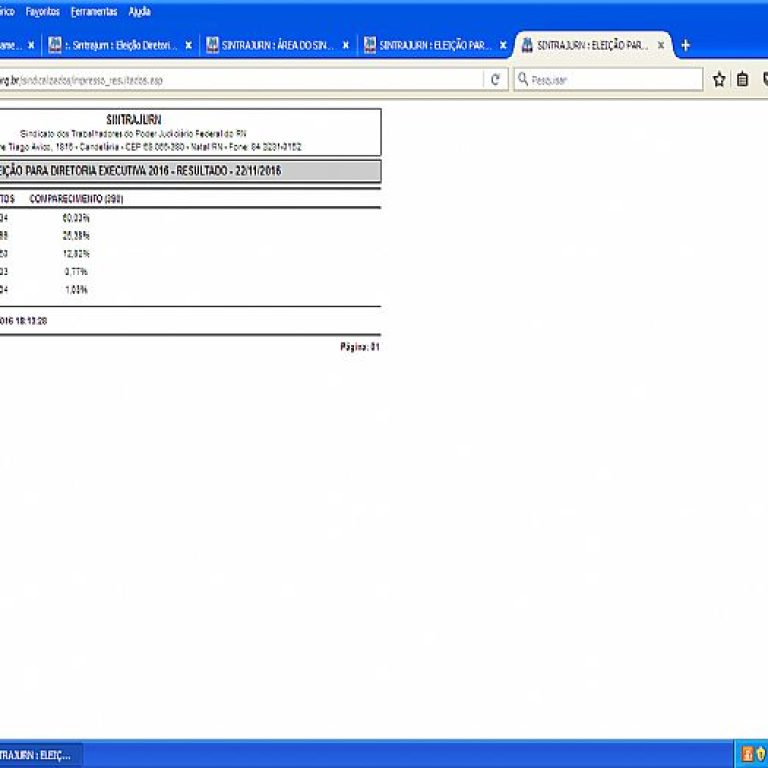
Task: Open the Ferramentas menu
Action: click(x=94, y=12)
